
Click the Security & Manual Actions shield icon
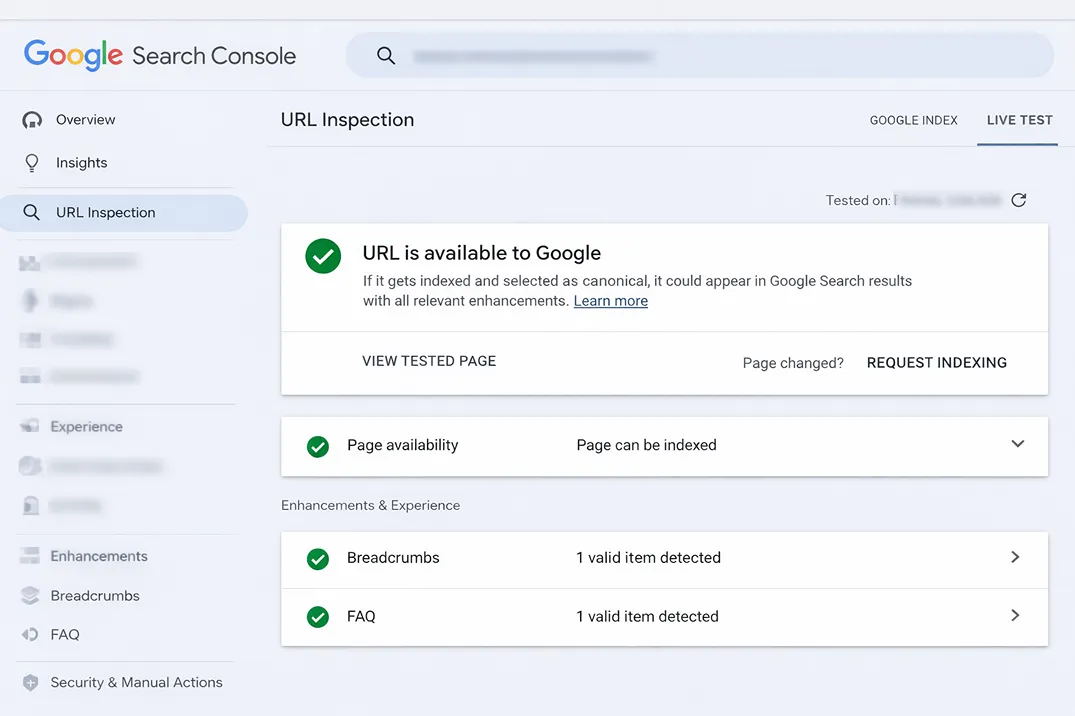tap(30, 682)
